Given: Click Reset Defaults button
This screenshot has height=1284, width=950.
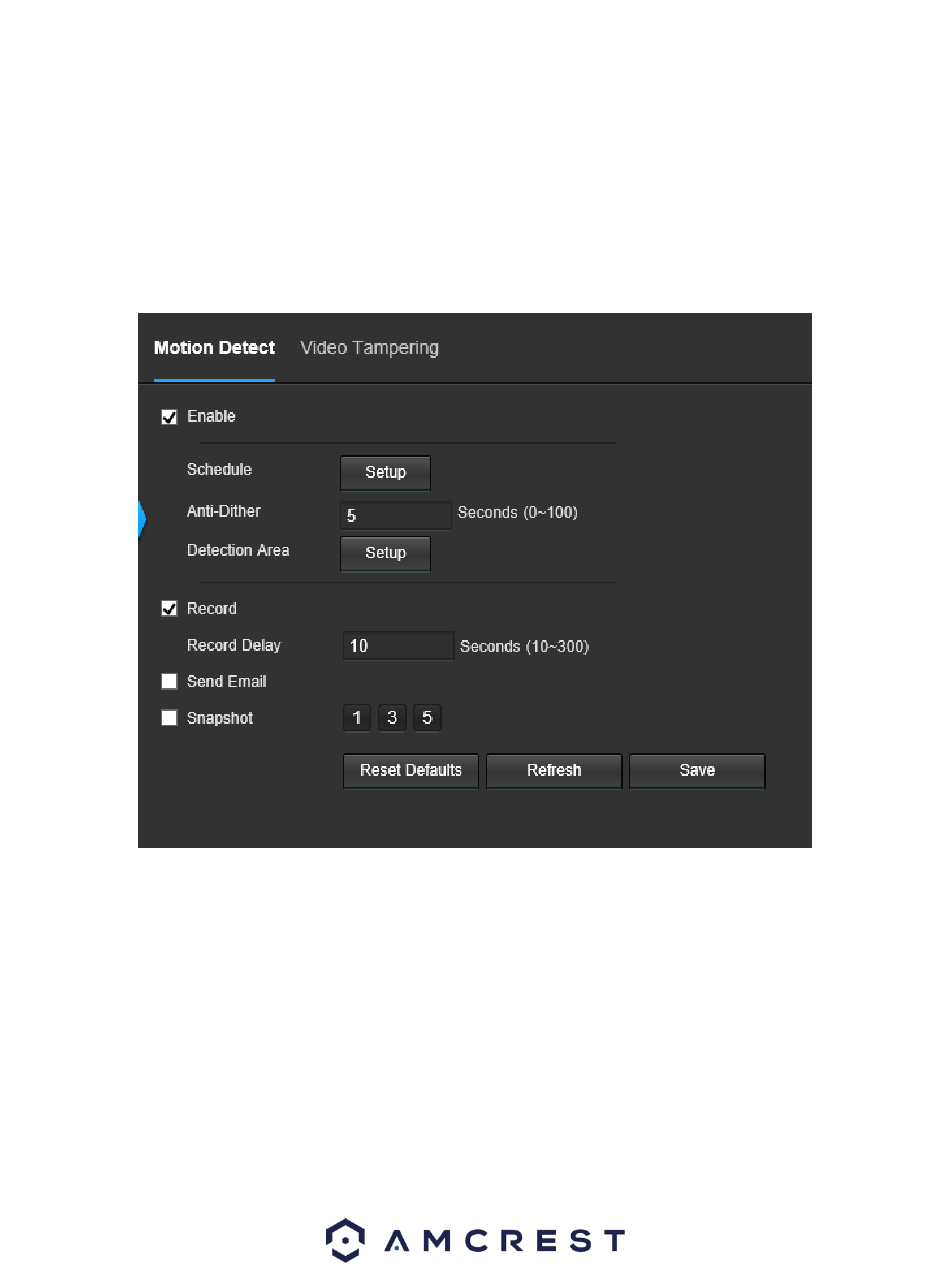Looking at the screenshot, I should (x=411, y=771).
